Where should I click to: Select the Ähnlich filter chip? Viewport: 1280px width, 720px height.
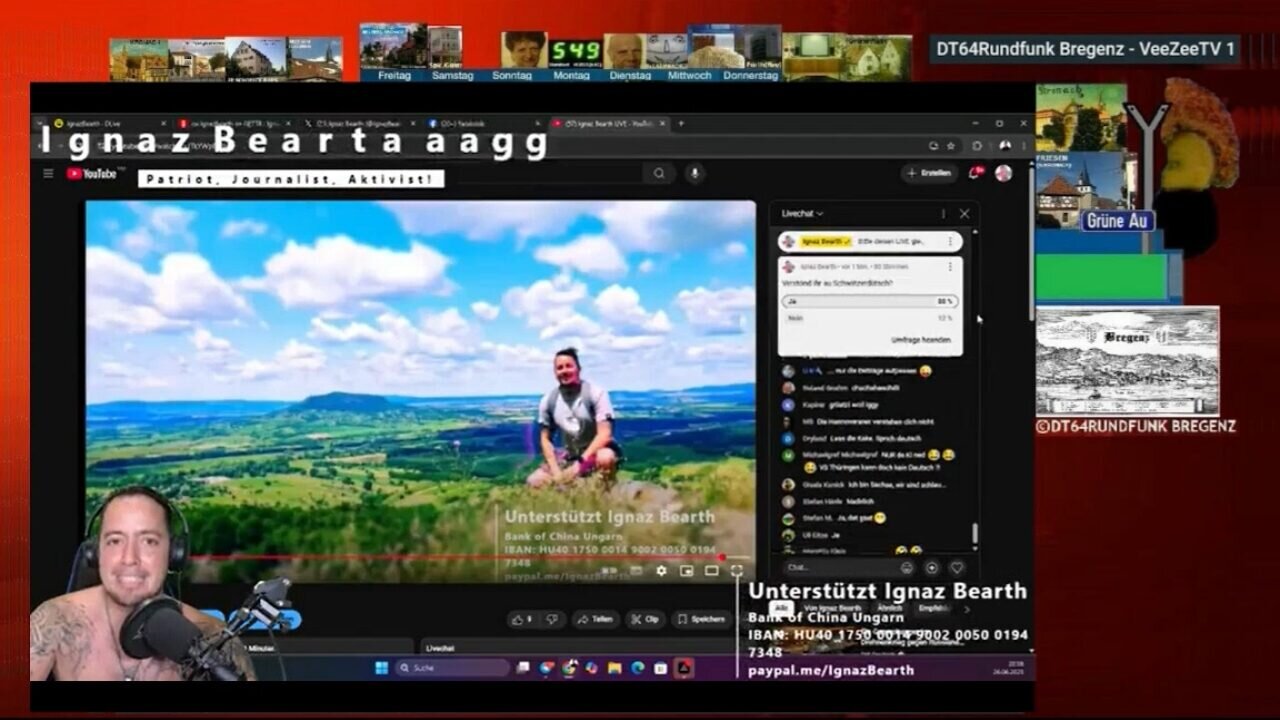coord(889,609)
